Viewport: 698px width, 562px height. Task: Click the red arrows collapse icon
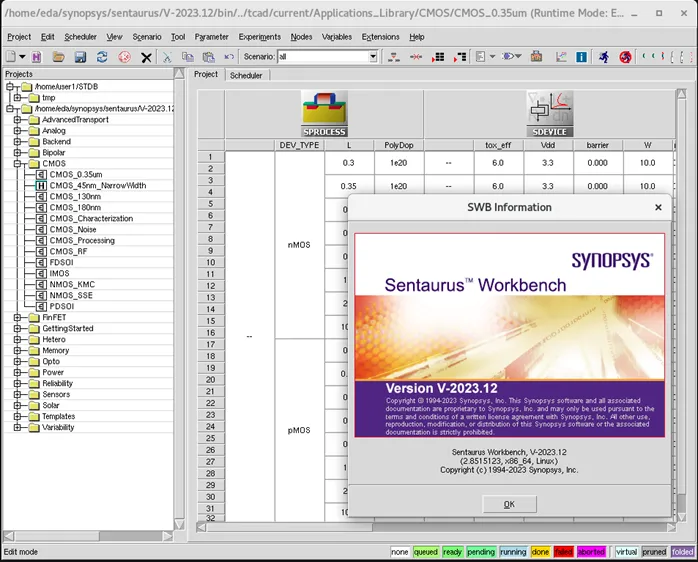pyautogui.click(x=416, y=57)
